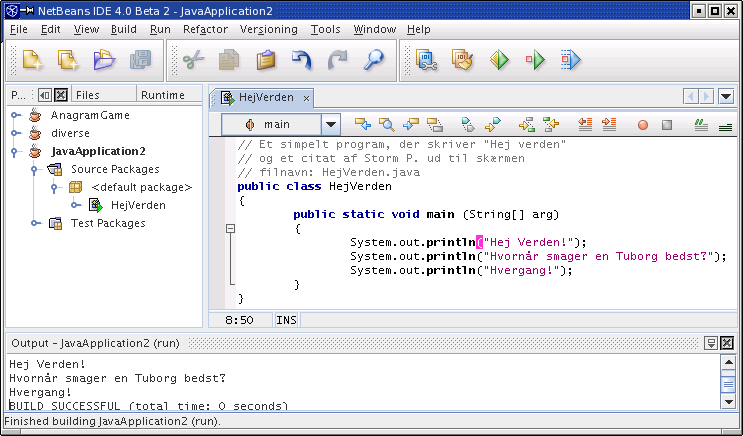Click the Undo arrow icon
The height and width of the screenshot is (436, 743).
(301, 61)
